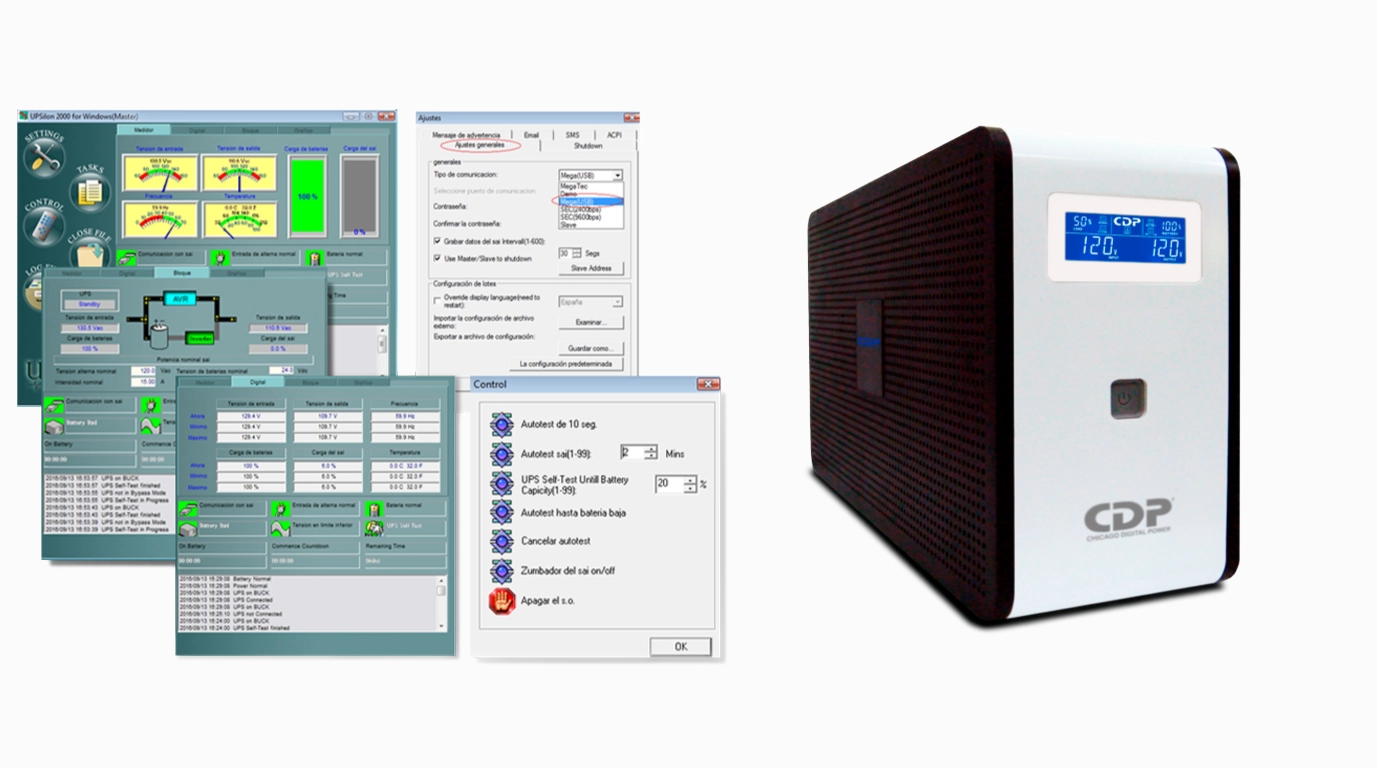Viewport: 1377px width, 768px height.
Task: Switch to the Email tab in Ajustes
Action: (x=531, y=135)
